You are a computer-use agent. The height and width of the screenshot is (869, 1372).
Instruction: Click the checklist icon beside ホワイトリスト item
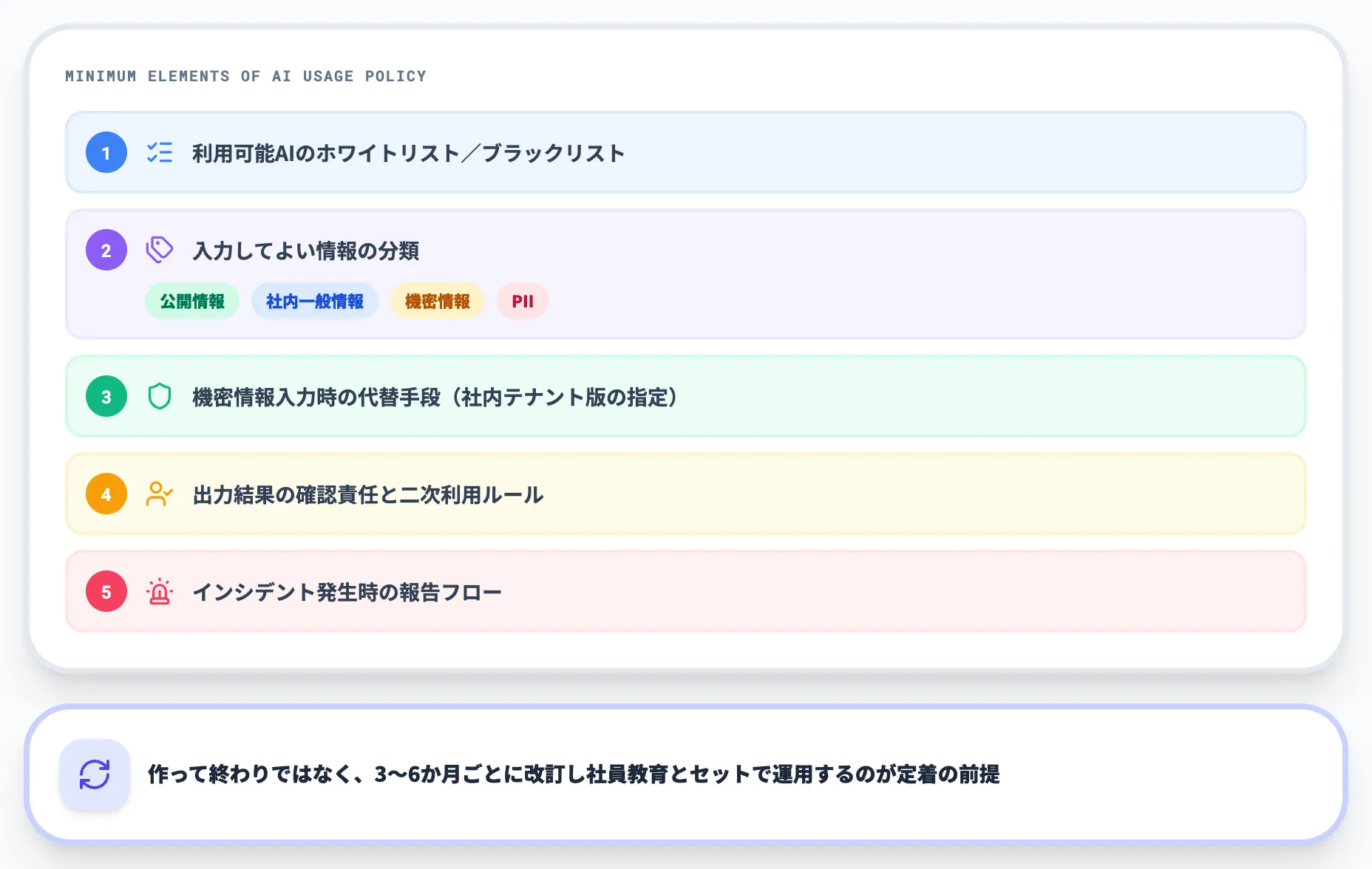click(160, 152)
